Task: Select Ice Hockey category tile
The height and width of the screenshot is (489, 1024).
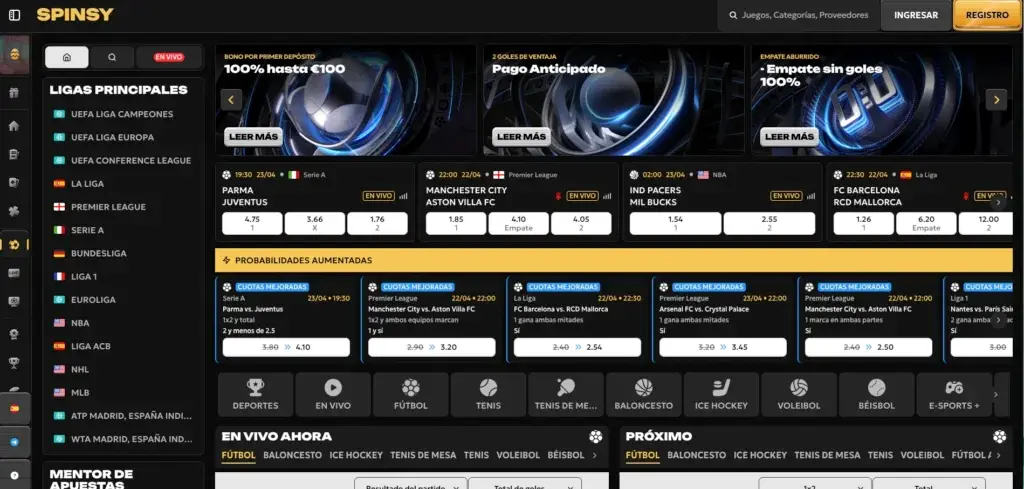Action: click(722, 394)
